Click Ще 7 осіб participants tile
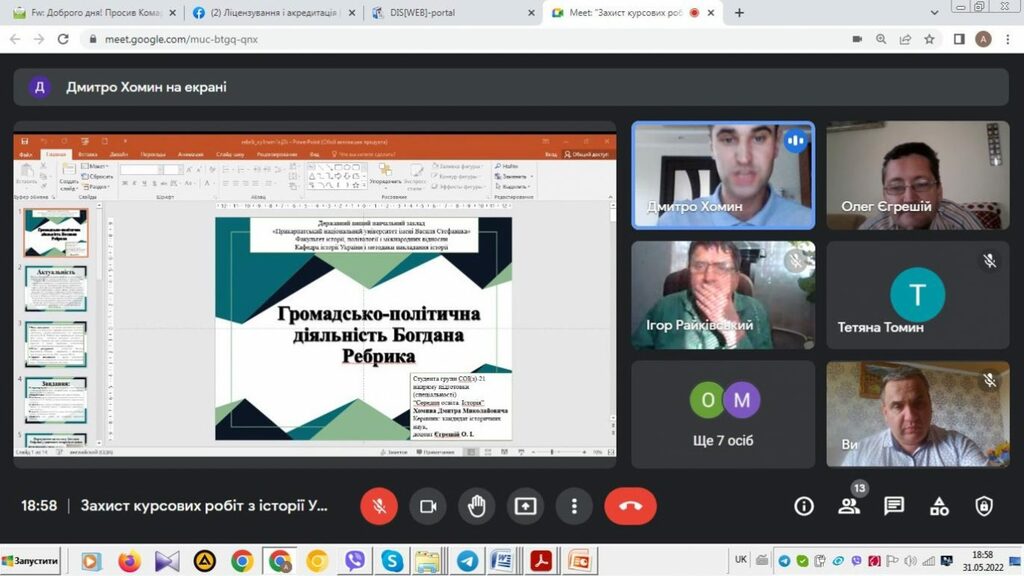The height and width of the screenshot is (576, 1024). (723, 415)
